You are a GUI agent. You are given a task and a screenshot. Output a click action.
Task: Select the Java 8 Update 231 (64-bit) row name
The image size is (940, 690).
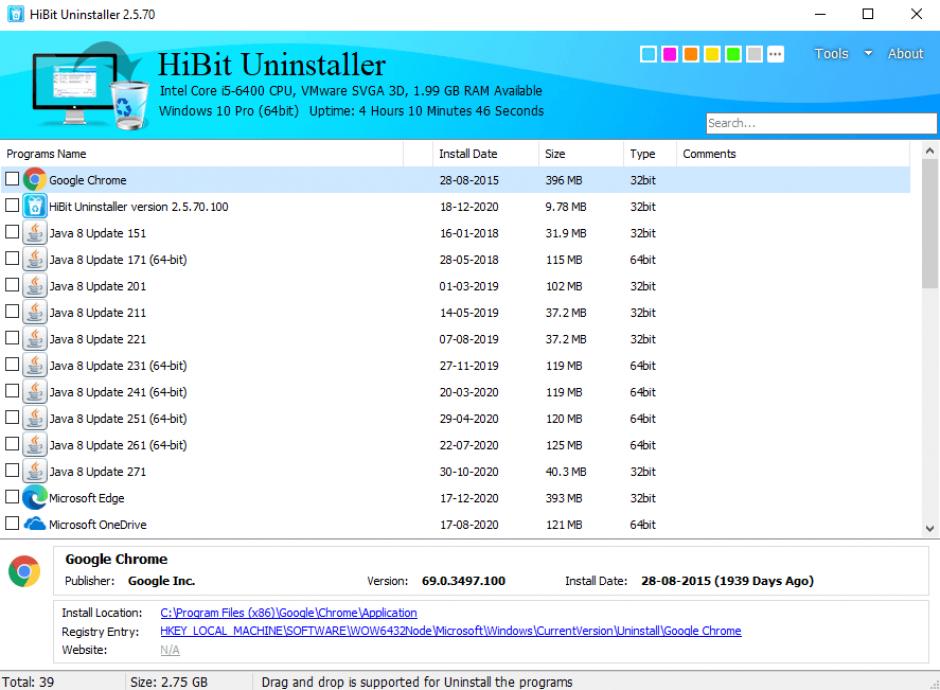[x=118, y=365]
